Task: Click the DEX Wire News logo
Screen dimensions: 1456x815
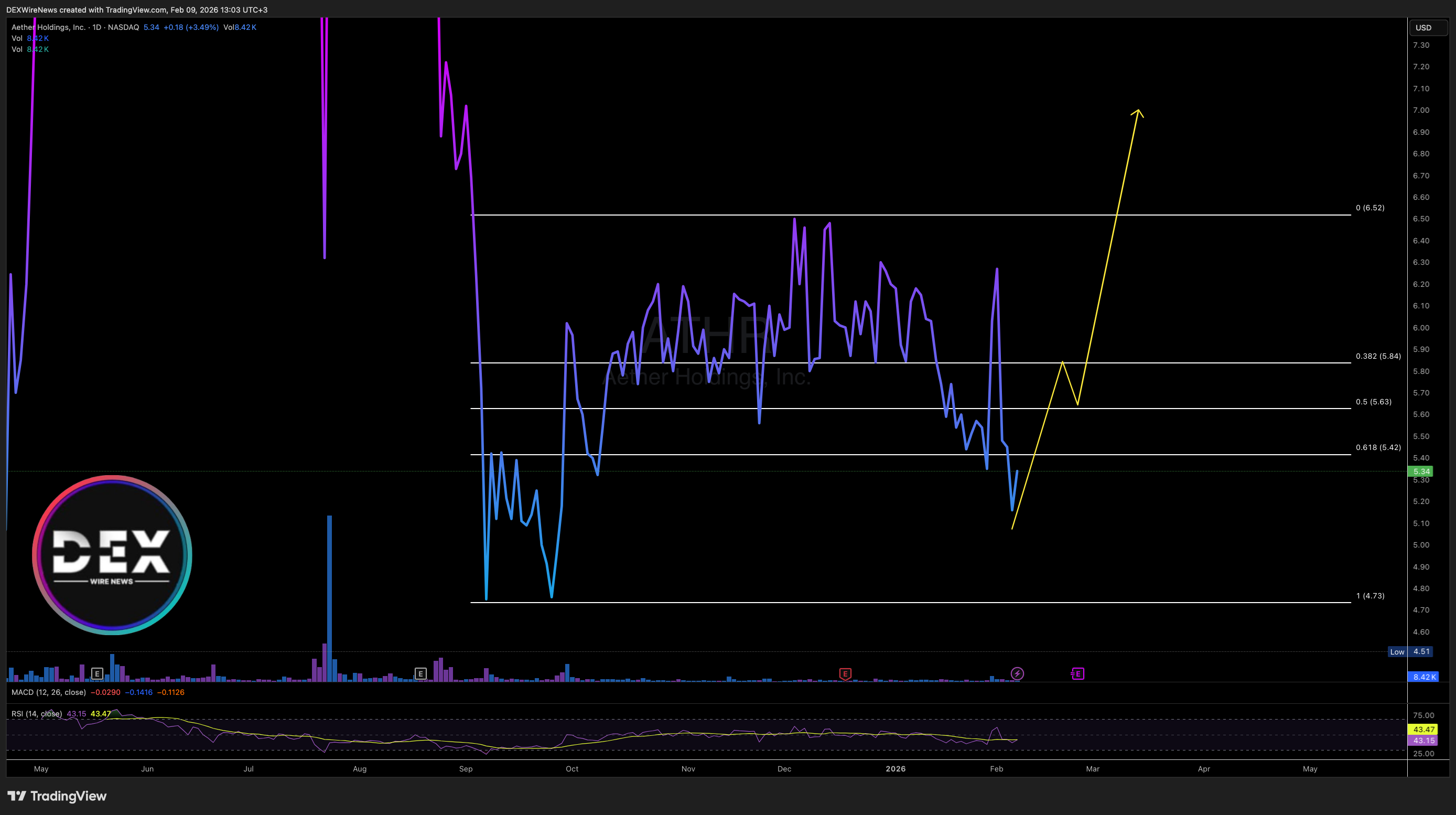Action: tap(112, 555)
